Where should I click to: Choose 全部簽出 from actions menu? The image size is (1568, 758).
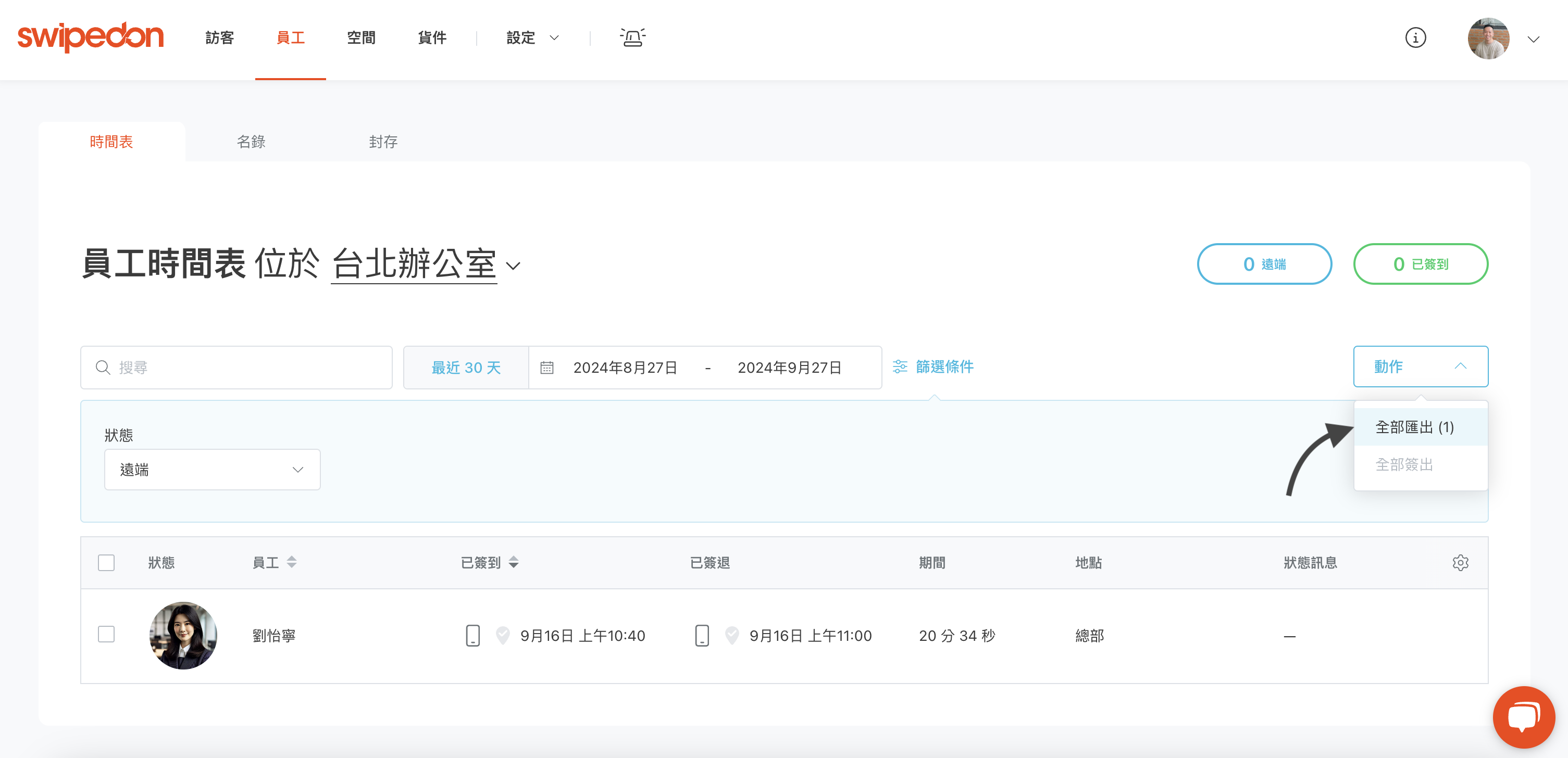pyautogui.click(x=1421, y=465)
